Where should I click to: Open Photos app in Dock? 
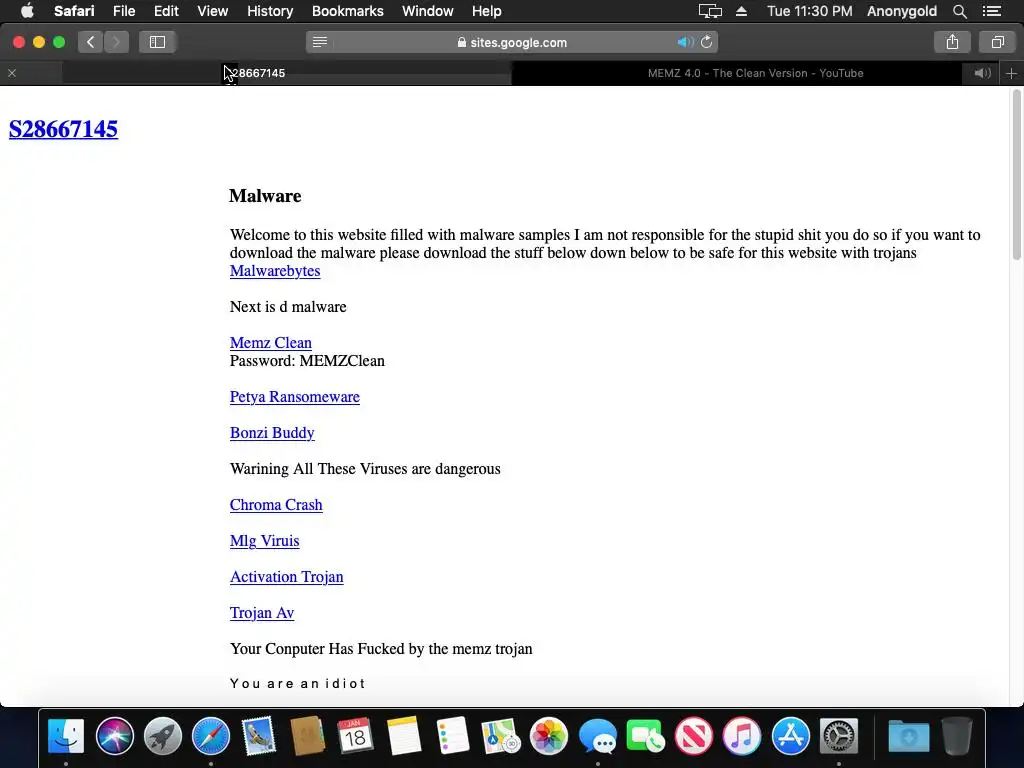tap(549, 736)
